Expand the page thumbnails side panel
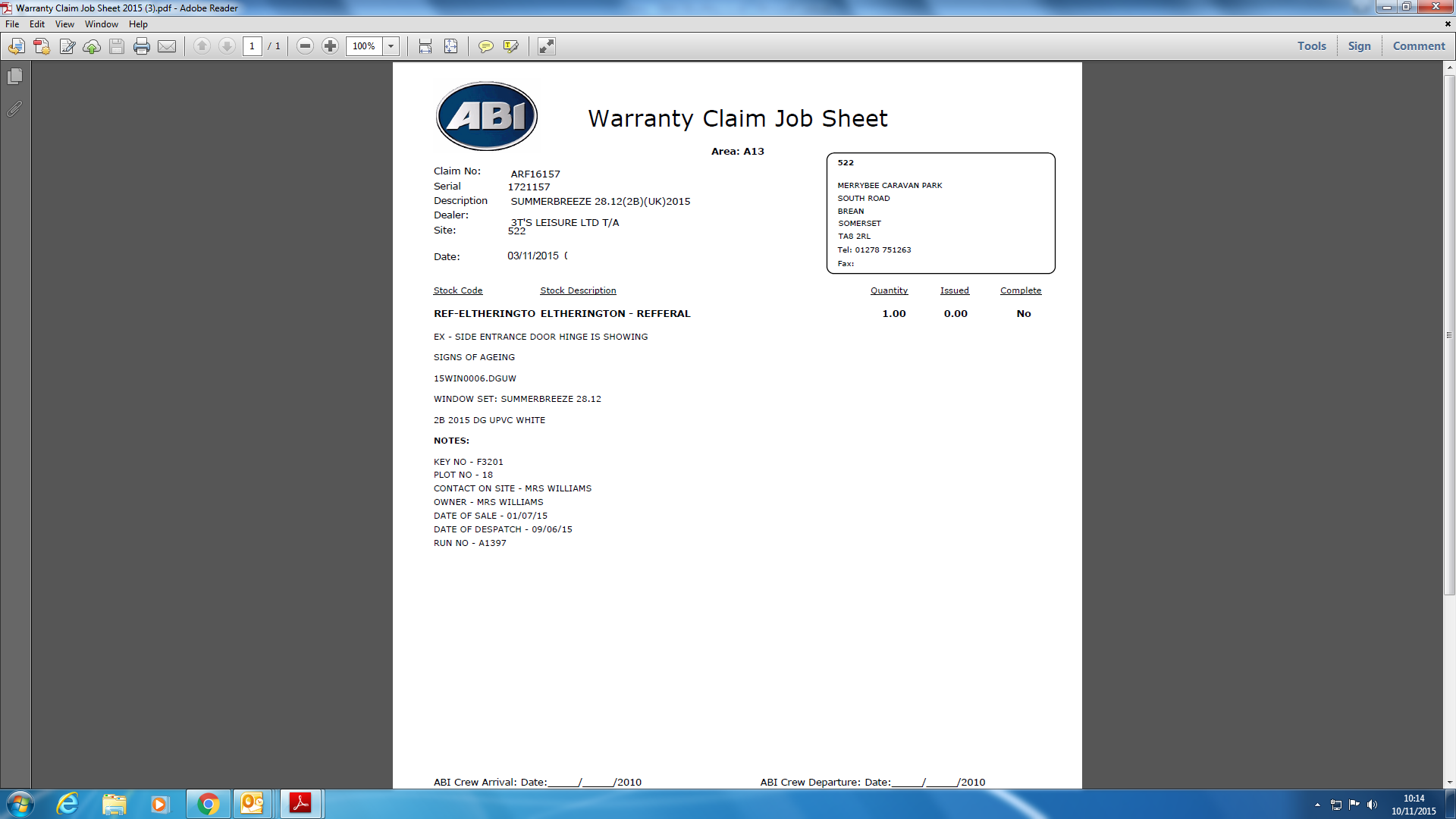Screen dimensions: 1456x819 coord(14,77)
